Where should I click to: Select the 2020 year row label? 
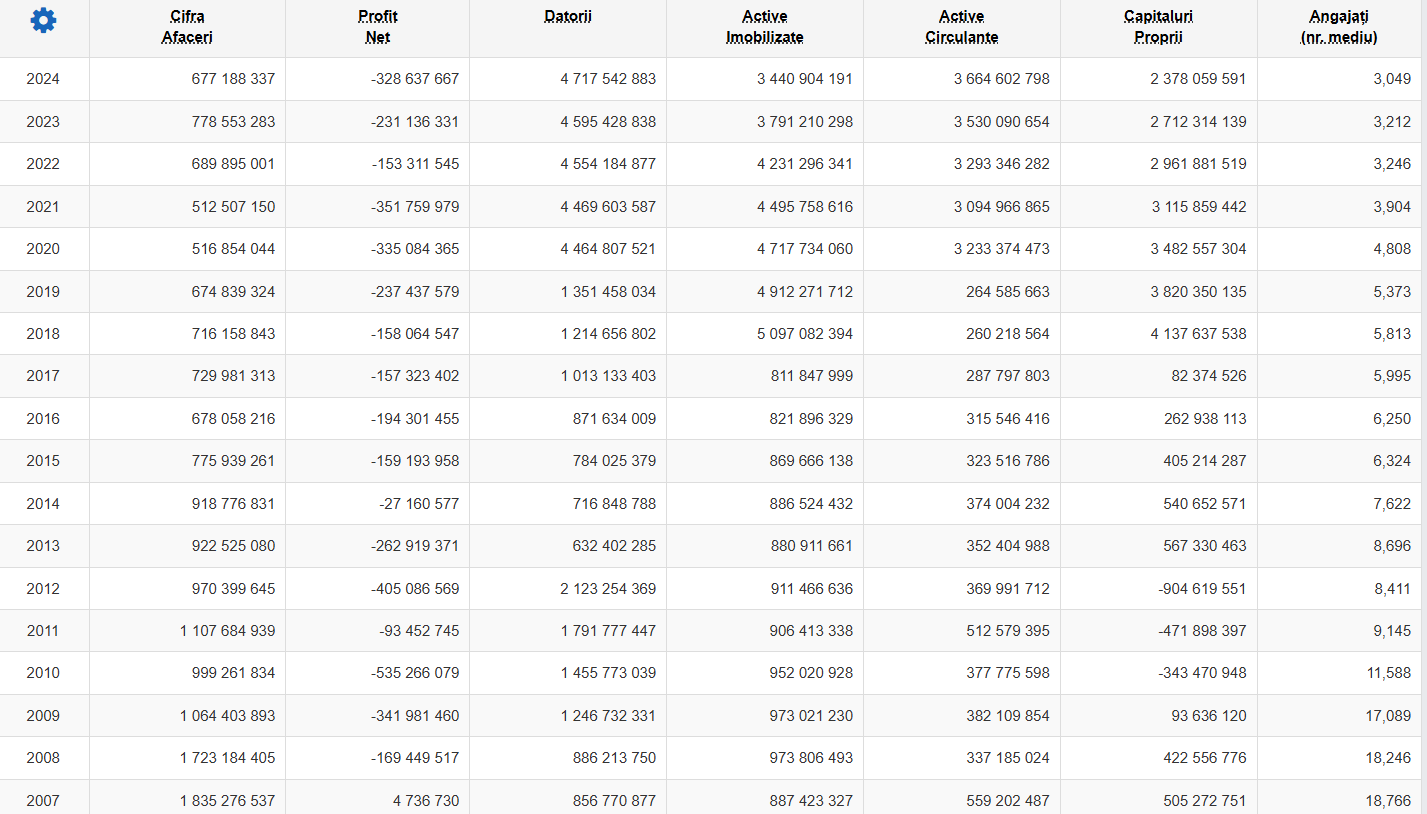point(43,249)
